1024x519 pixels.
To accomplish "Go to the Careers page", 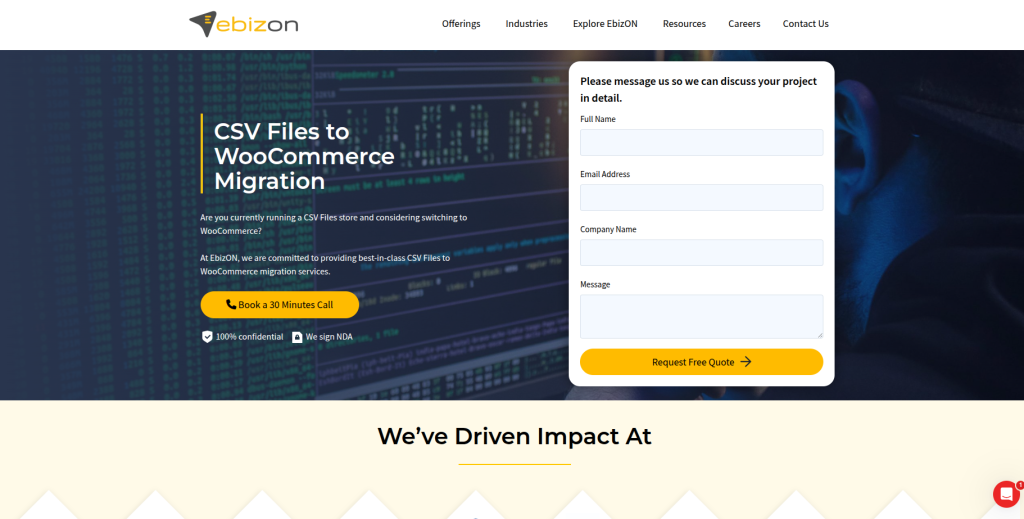I will pos(744,24).
